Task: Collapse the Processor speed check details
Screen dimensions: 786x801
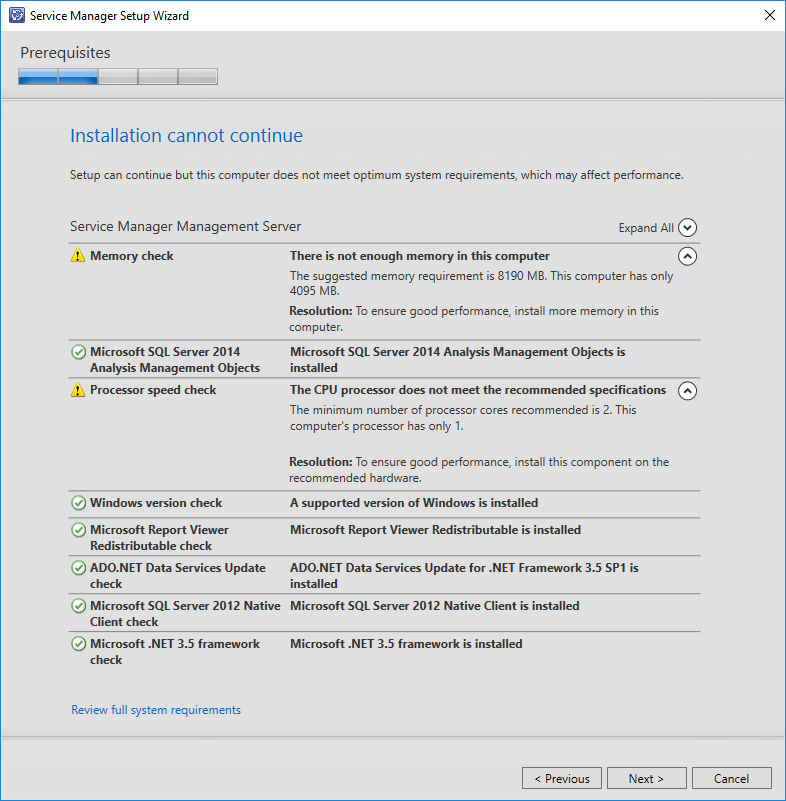Action: (687, 391)
